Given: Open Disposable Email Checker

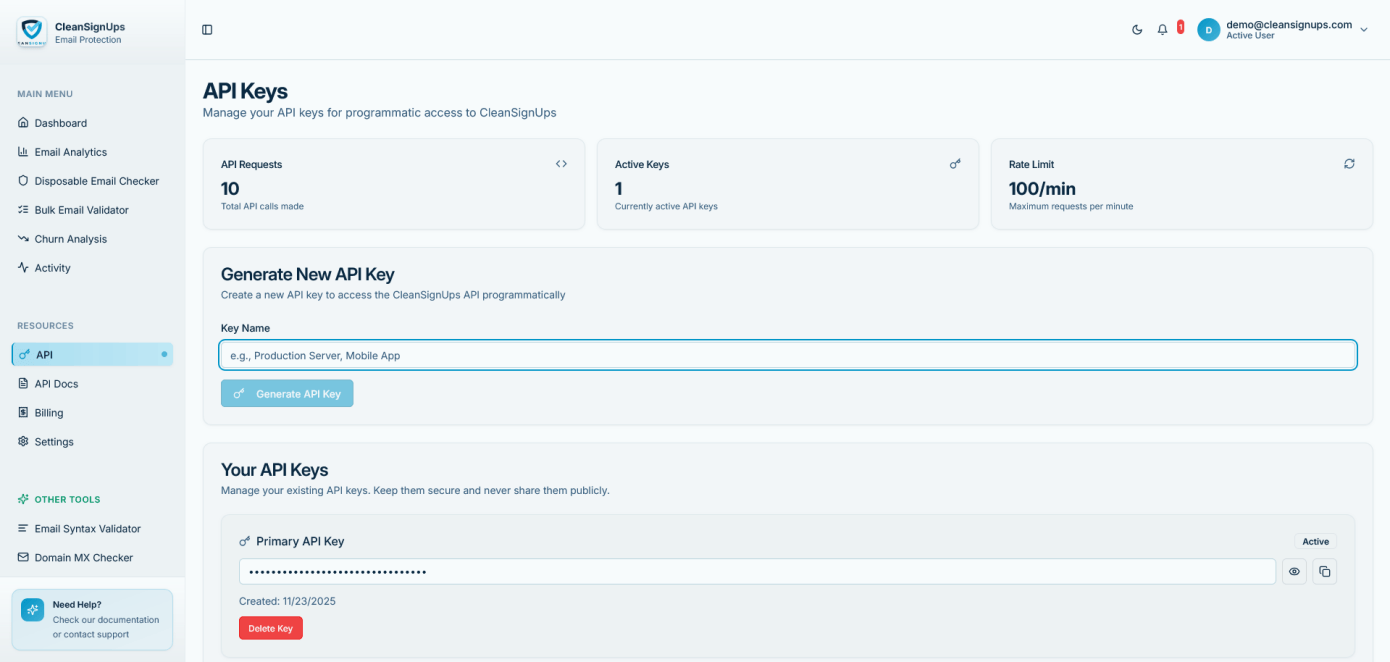Looking at the screenshot, I should tap(96, 181).
